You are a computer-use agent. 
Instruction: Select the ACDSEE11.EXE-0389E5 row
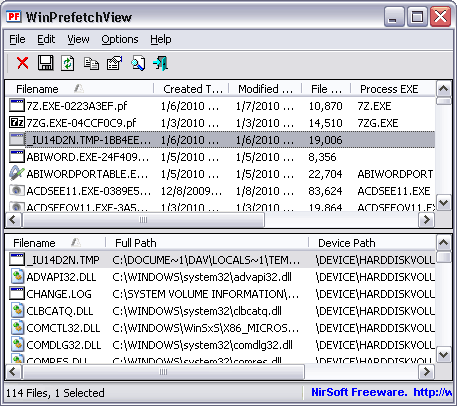[220, 191]
